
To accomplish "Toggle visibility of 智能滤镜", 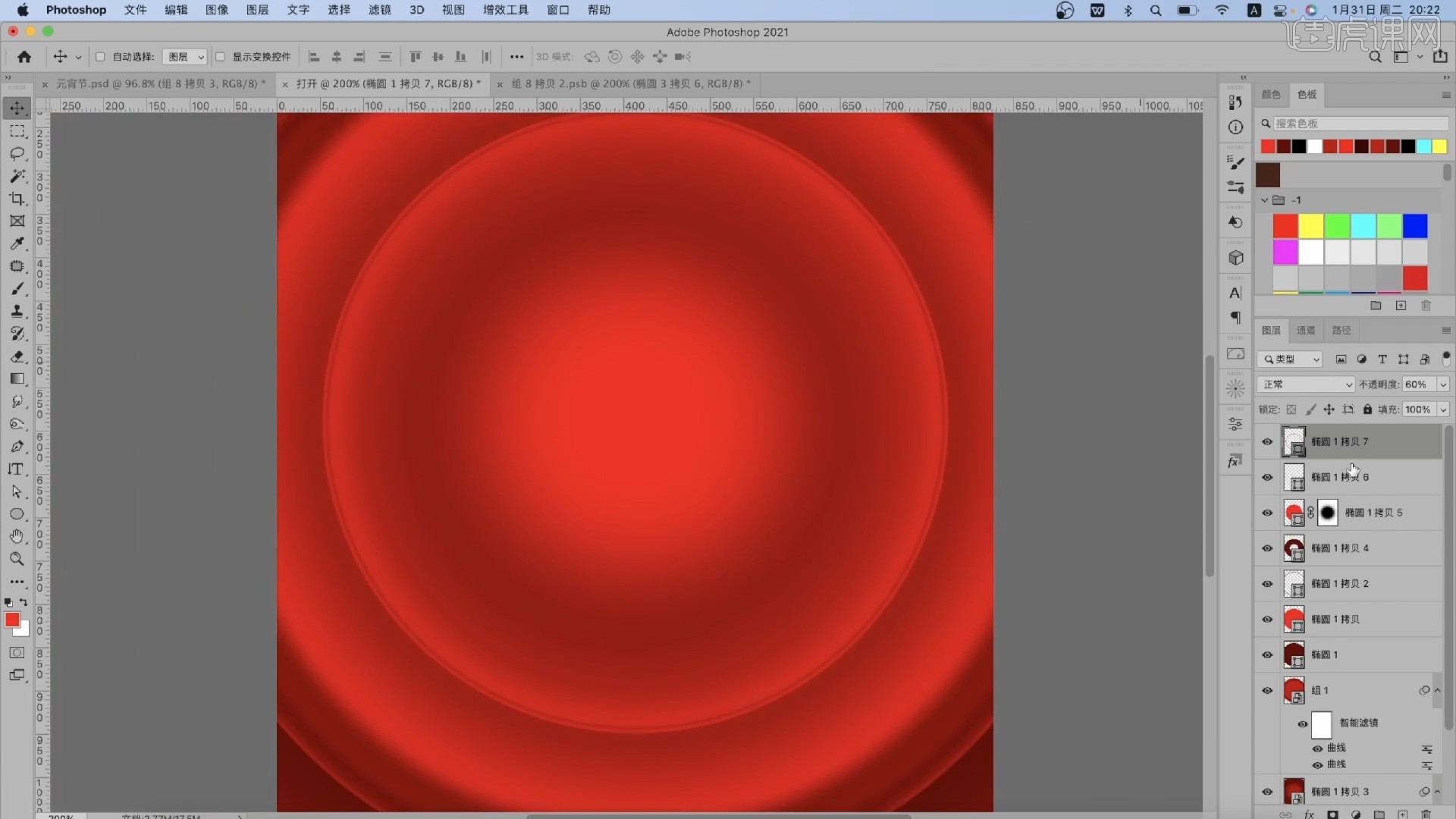I will click(x=1303, y=724).
